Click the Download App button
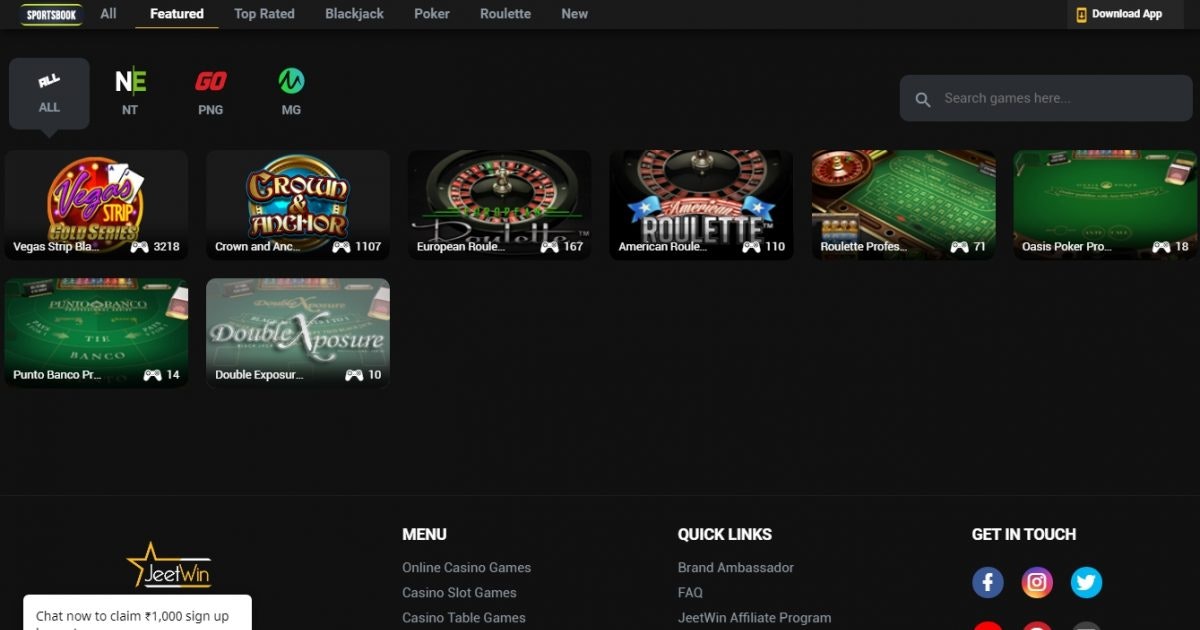This screenshot has height=630, width=1200. coord(1118,14)
